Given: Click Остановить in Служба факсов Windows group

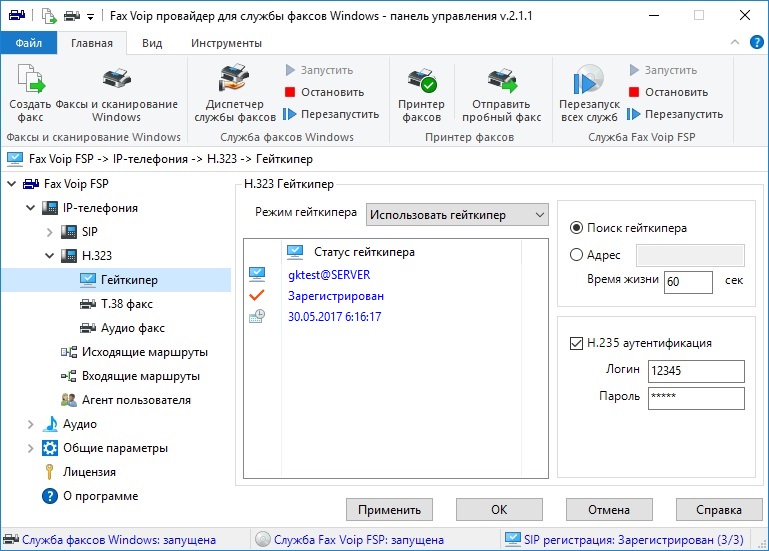Looking at the screenshot, I should tap(324, 92).
